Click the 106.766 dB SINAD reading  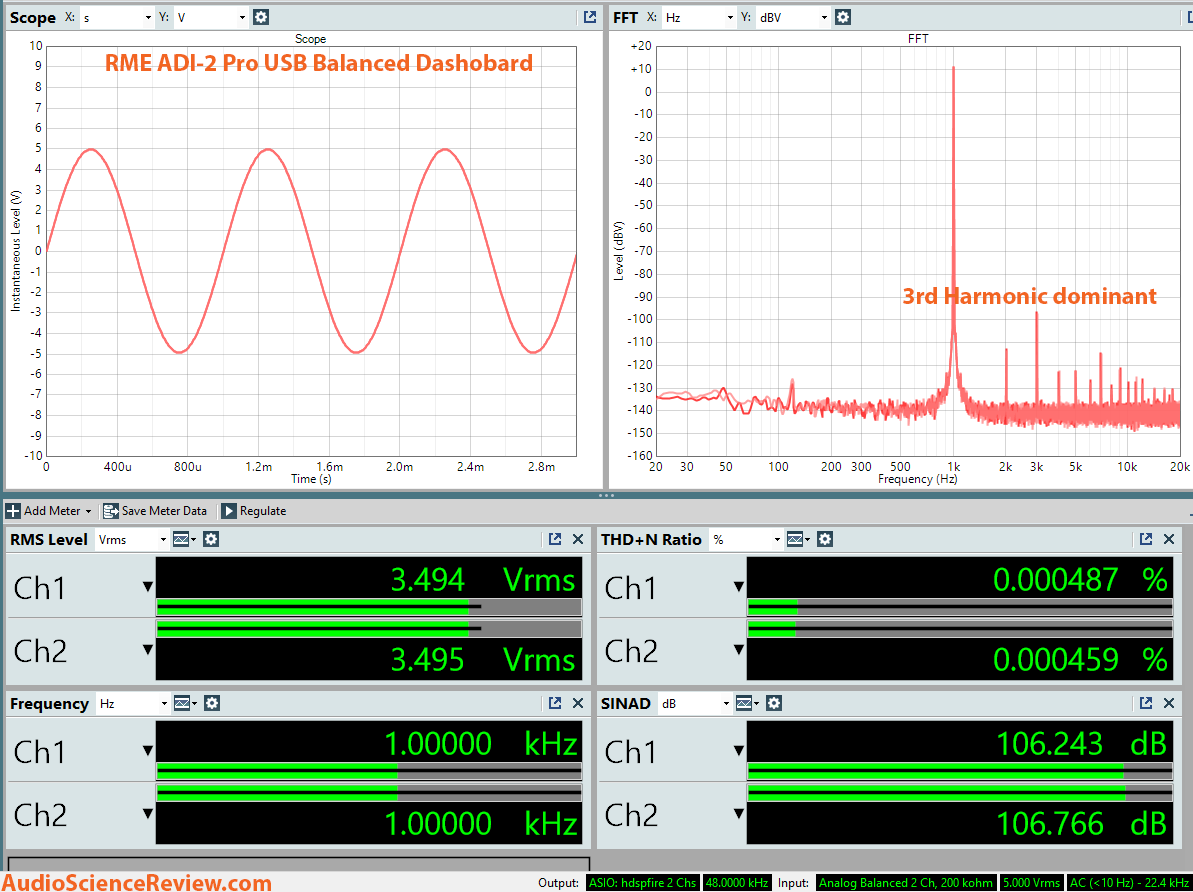1081,824
